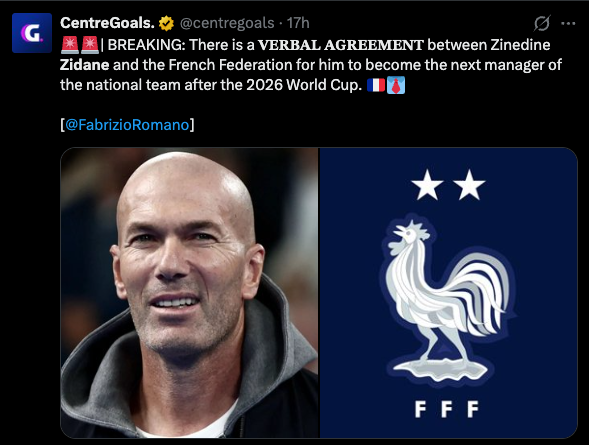The width and height of the screenshot is (589, 445).
Task: Follow the @FabrizioRomano mention link
Action: point(127,125)
